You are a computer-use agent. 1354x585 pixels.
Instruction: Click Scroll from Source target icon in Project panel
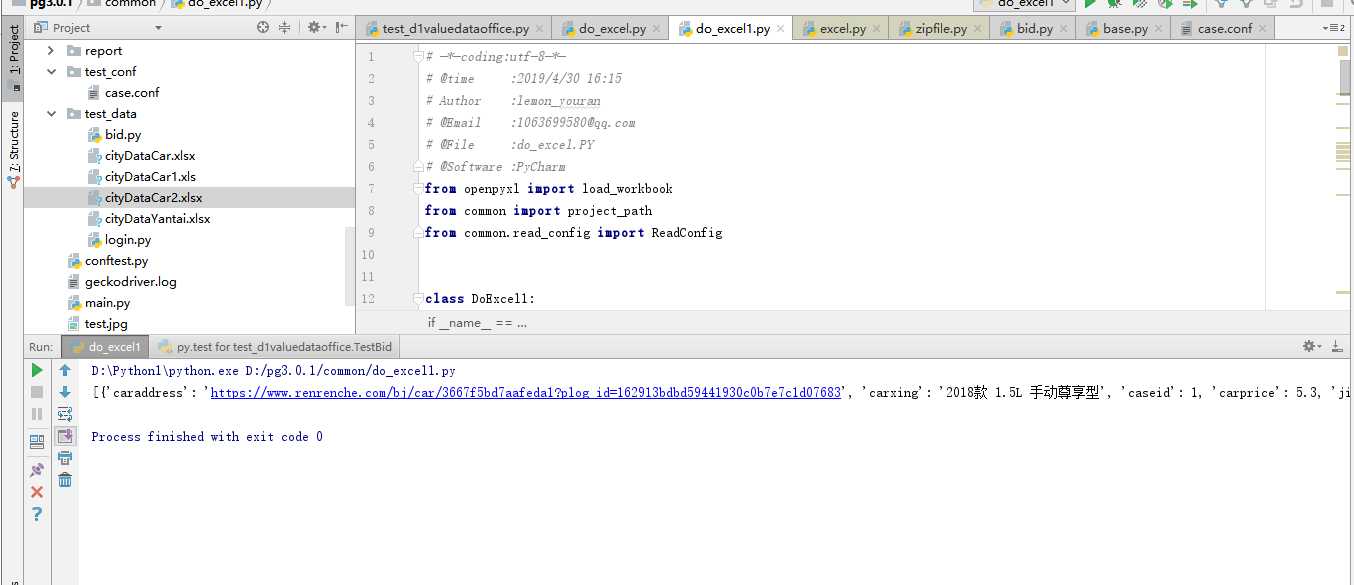[x=263, y=27]
